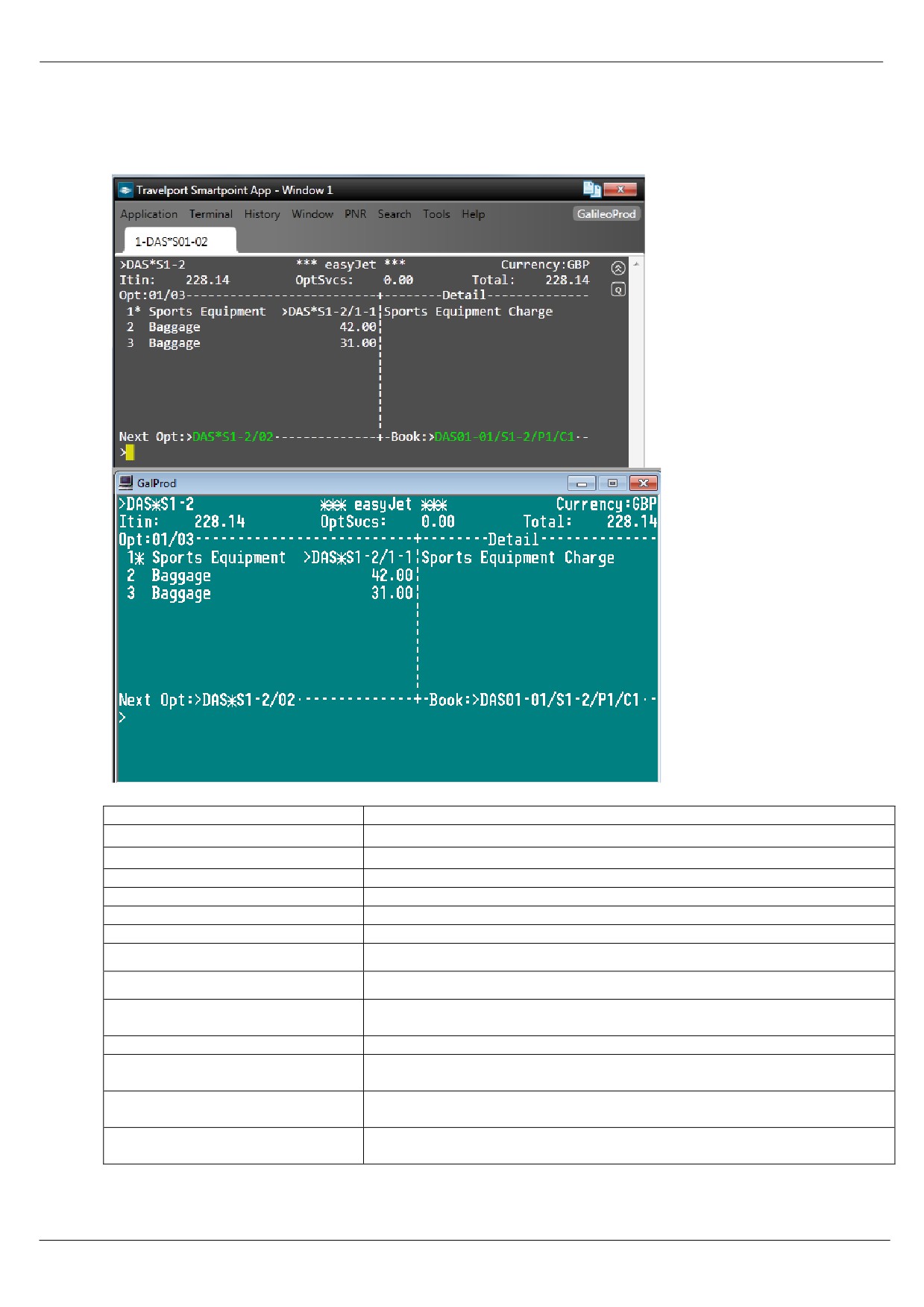Open the Search menu
Image resolution: width=924 pixels, height=1307 pixels.
coord(395,214)
